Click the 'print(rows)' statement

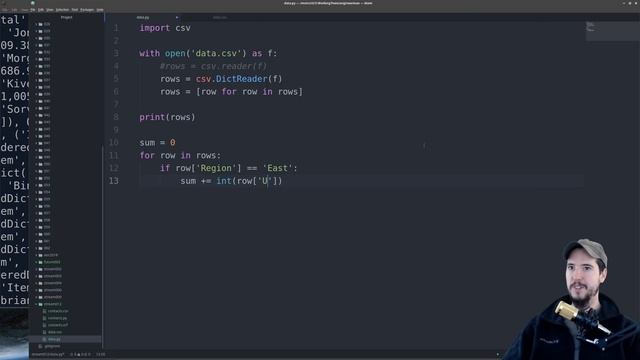click(x=167, y=117)
